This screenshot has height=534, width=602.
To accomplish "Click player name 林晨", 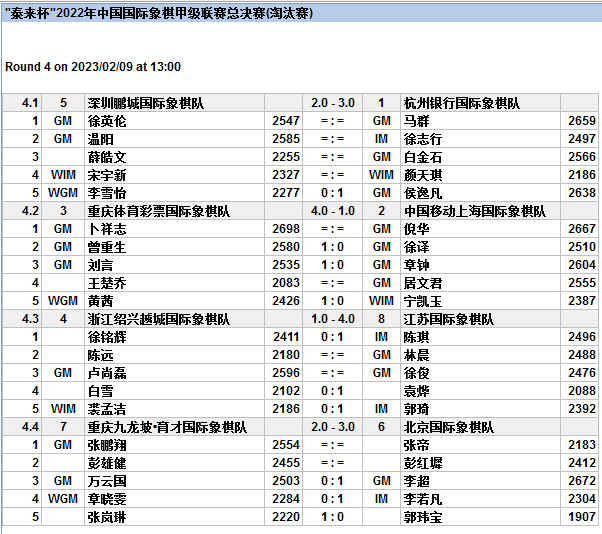I will click(416, 355).
